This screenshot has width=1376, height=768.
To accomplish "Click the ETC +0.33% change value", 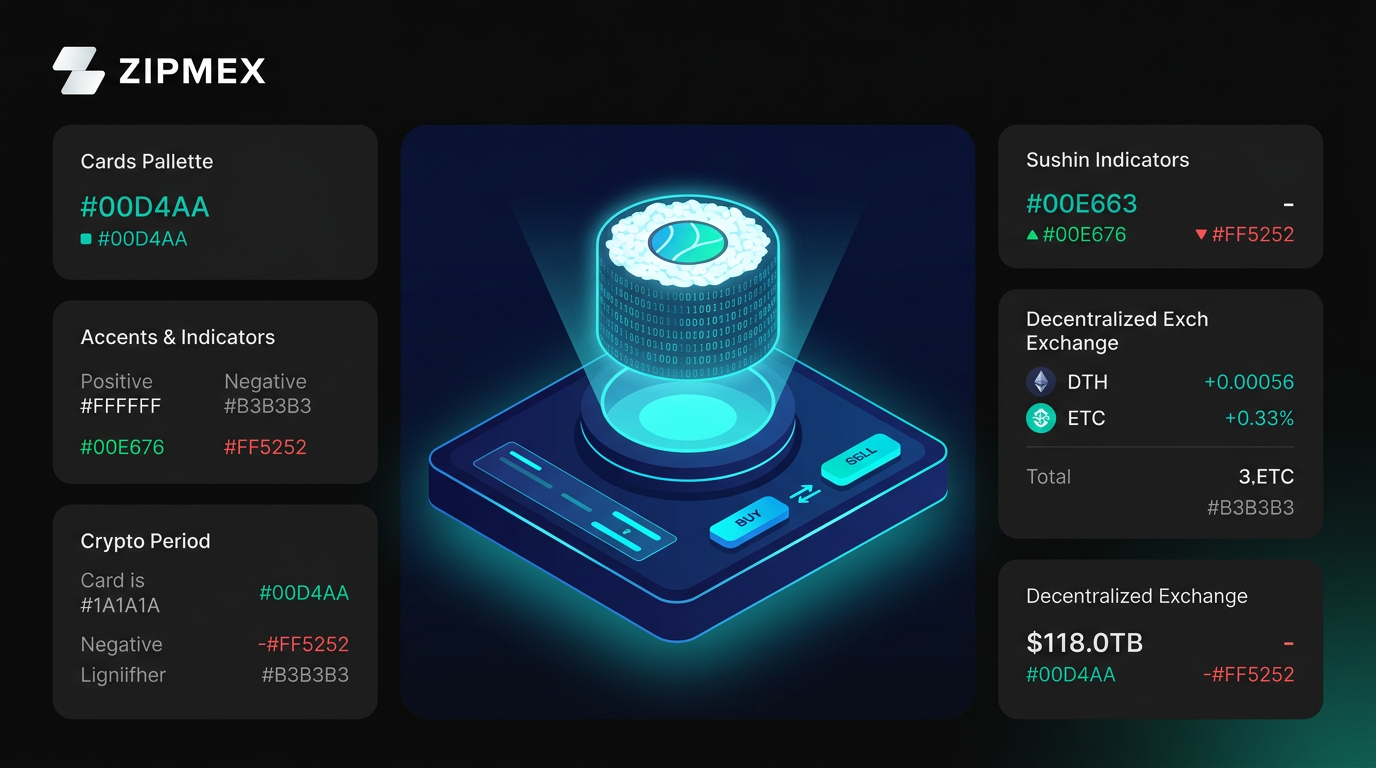I will [x=1259, y=418].
